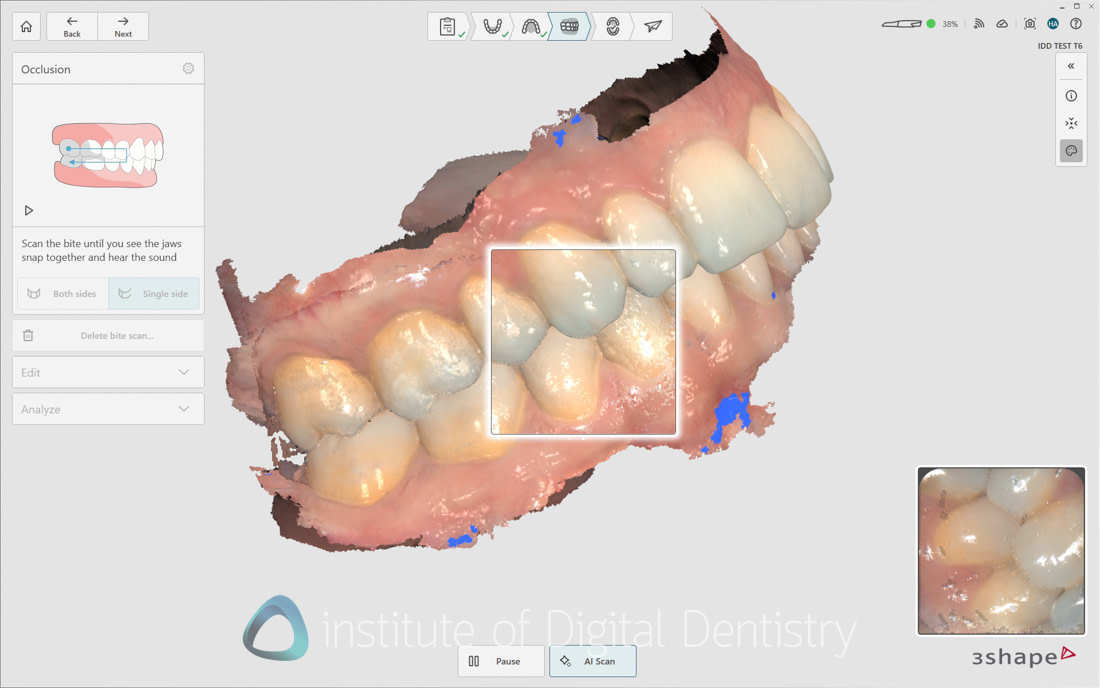Start AI Scan mode

592,661
